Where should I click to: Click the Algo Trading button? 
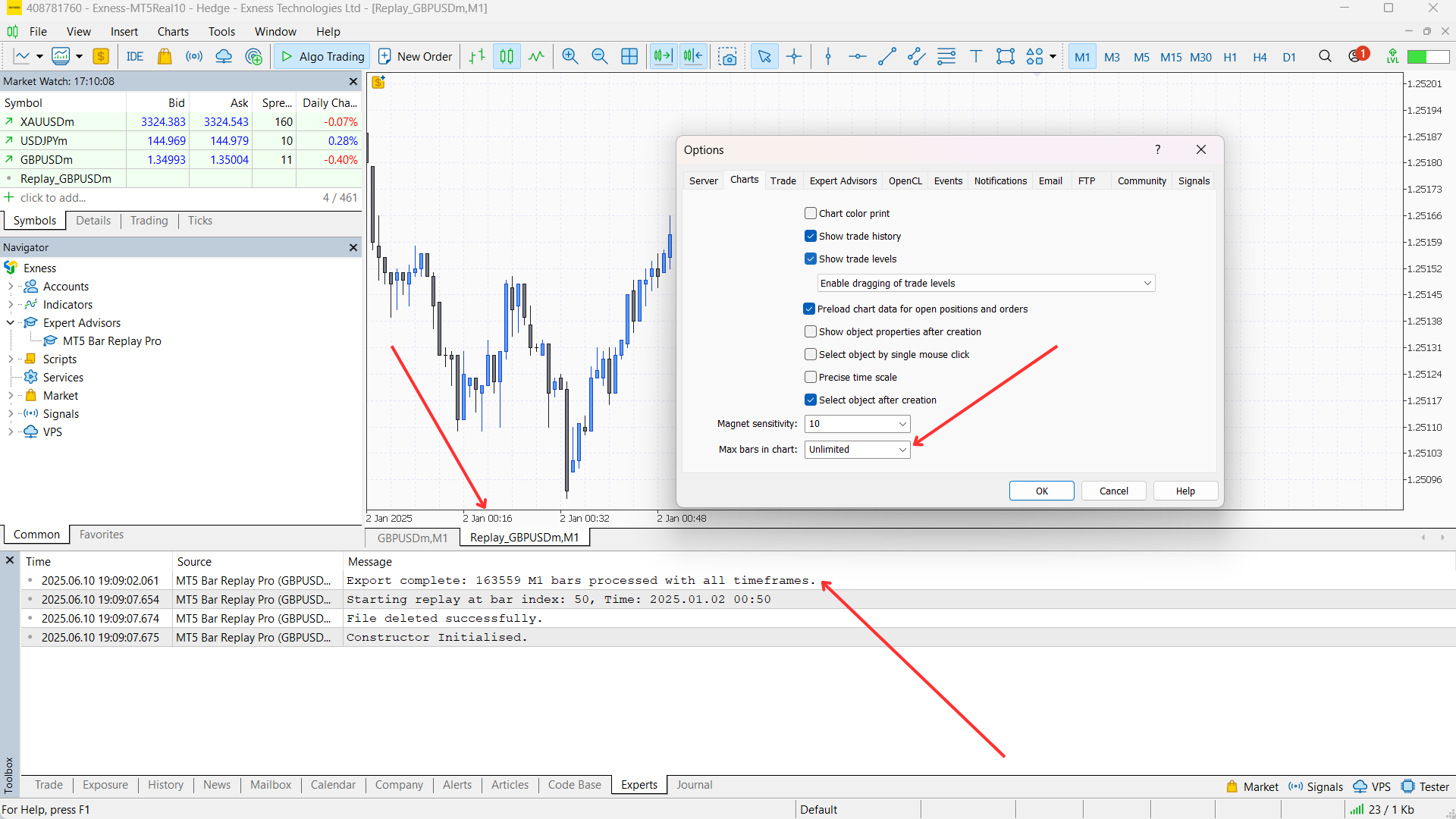(x=322, y=57)
